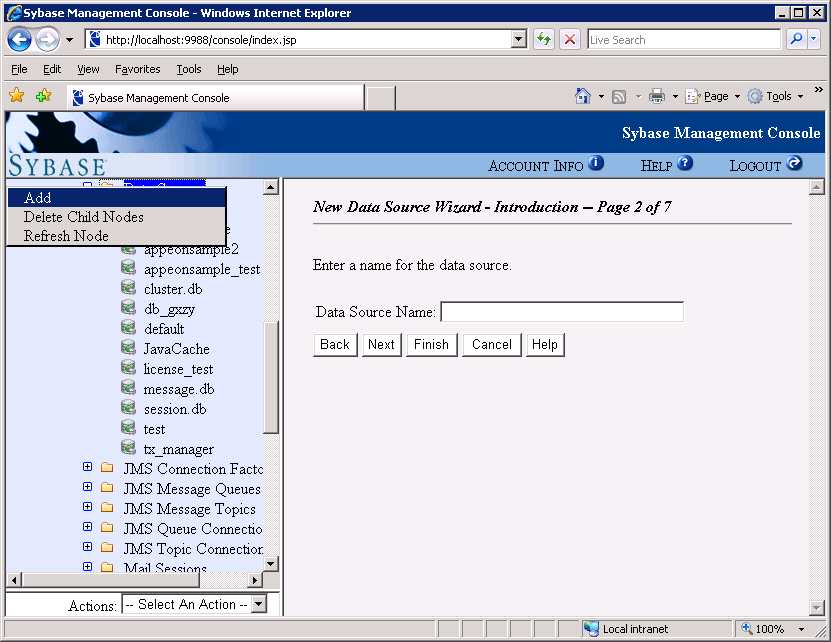The width and height of the screenshot is (831, 642).
Task: Click the Cancel wizard button
Action: tap(492, 345)
